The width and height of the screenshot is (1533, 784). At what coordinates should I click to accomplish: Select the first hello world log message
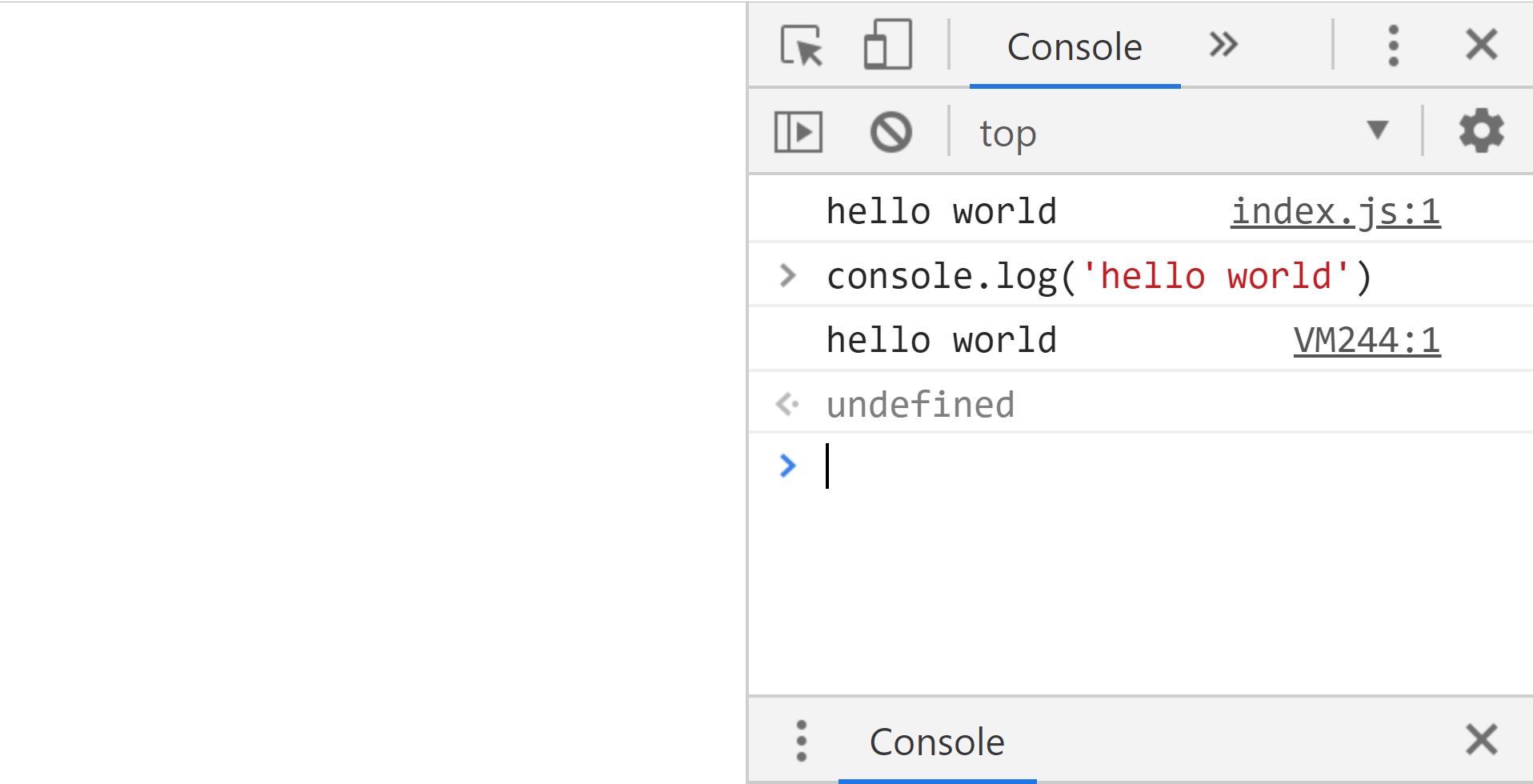point(942,210)
